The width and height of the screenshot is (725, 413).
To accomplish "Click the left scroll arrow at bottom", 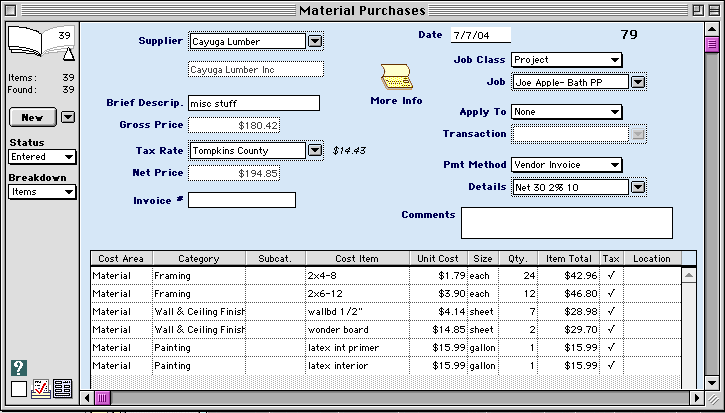I will point(87,397).
